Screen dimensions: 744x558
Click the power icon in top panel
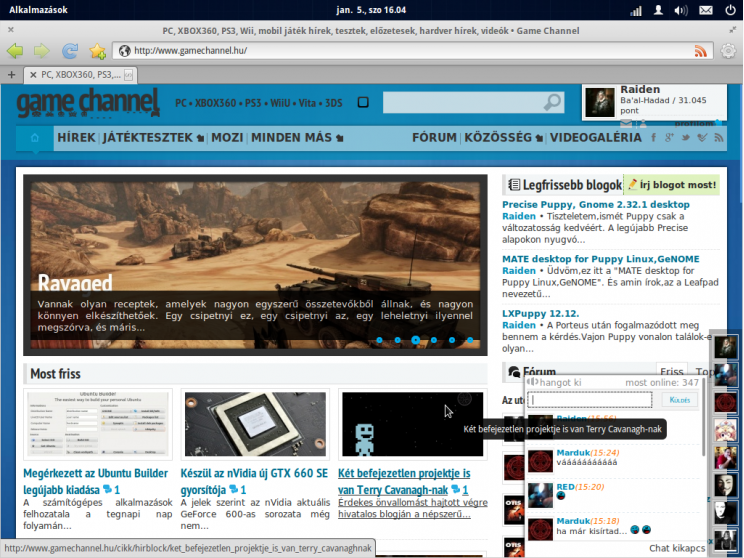tap(730, 10)
